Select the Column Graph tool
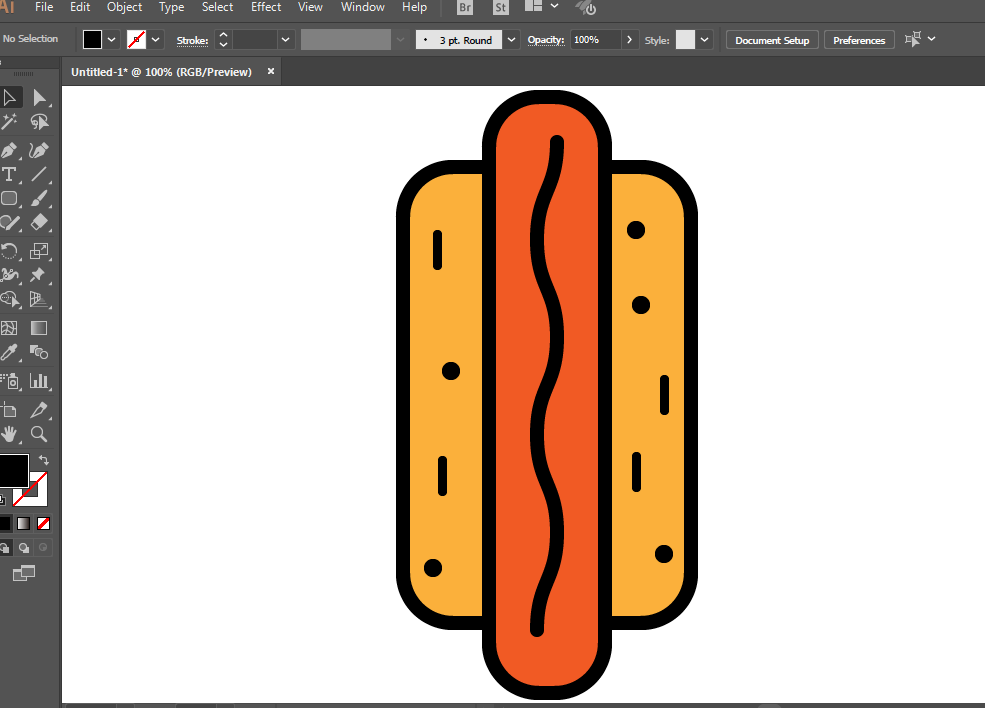Image resolution: width=985 pixels, height=708 pixels. coord(39,381)
